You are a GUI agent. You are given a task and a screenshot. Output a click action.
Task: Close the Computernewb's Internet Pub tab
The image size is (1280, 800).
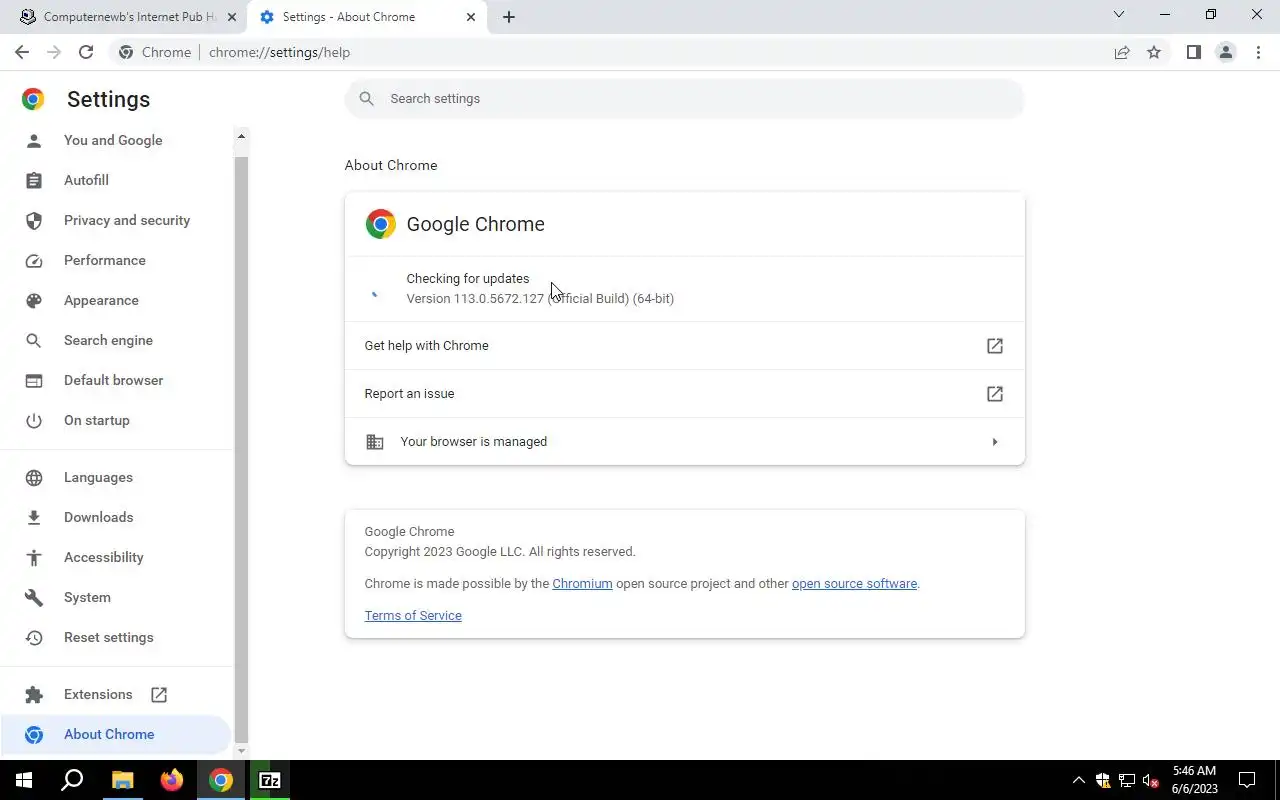(x=232, y=17)
